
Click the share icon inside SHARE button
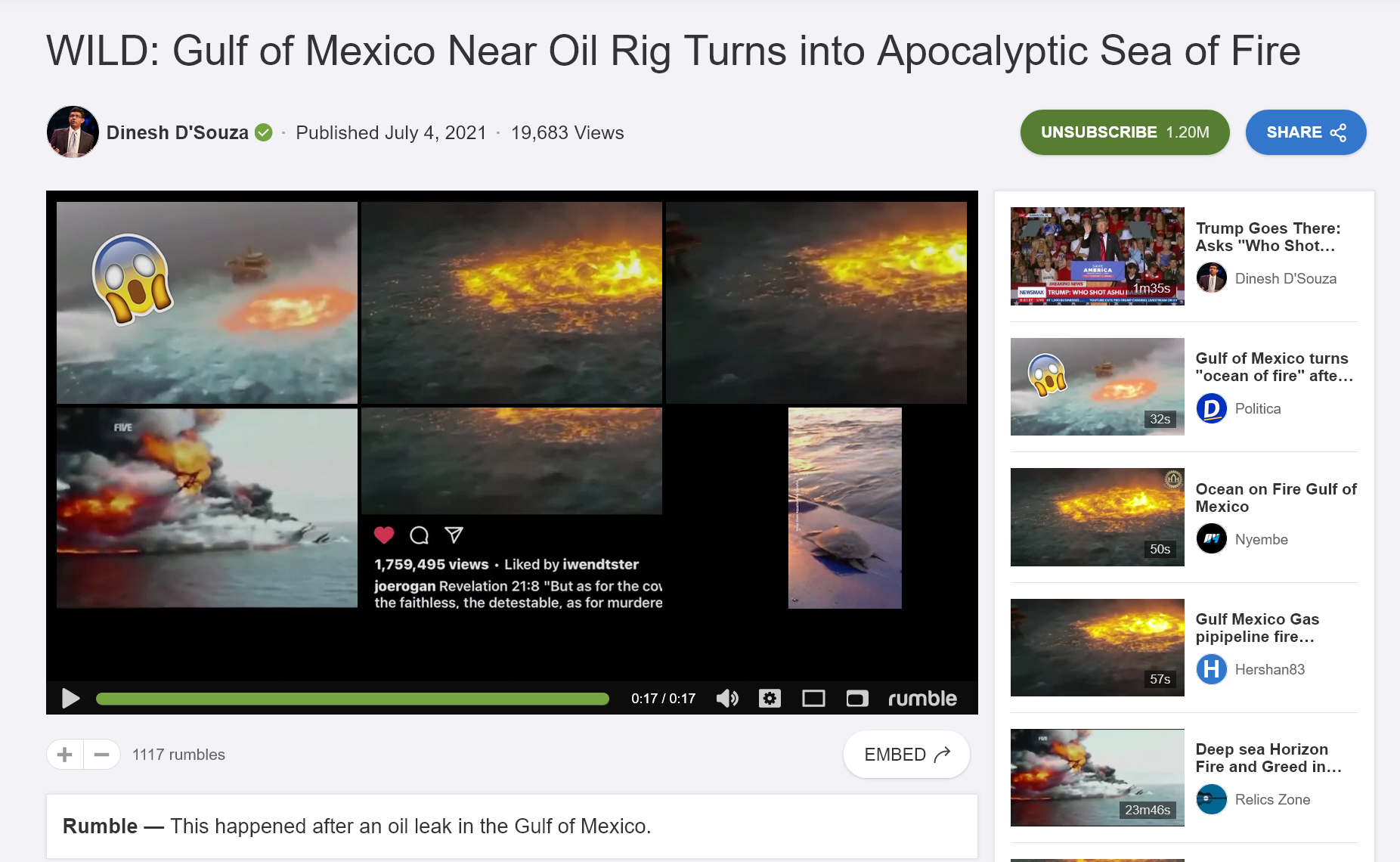click(1338, 132)
